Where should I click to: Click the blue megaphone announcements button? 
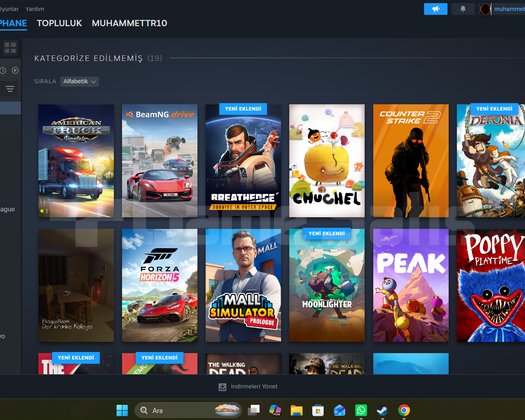click(436, 9)
